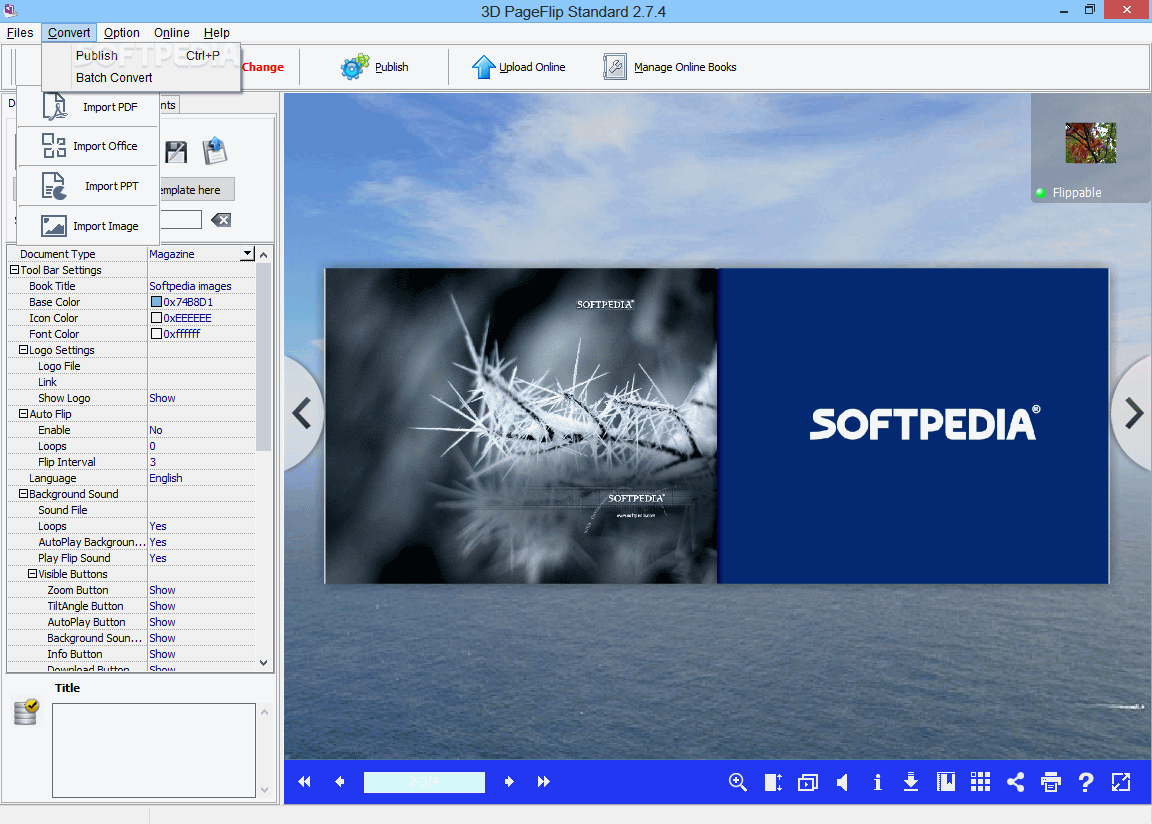The width and height of the screenshot is (1152, 824).
Task: Collapse the Background Sound group
Action: tap(24, 494)
